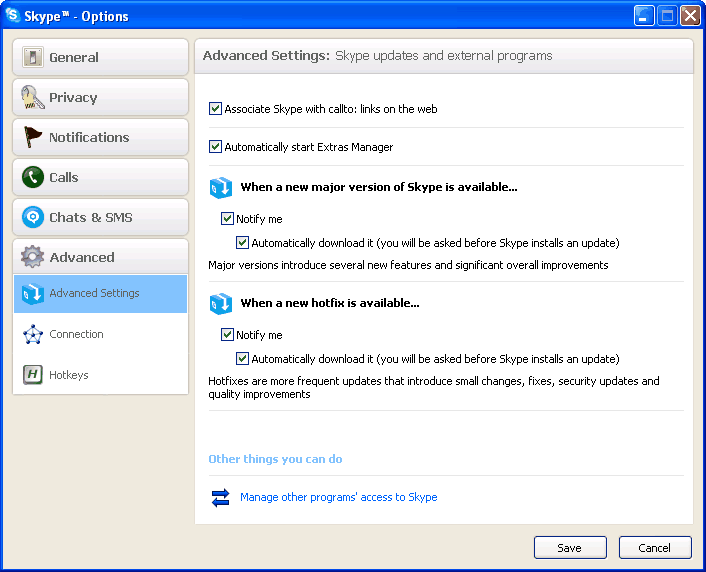Open Manage other programs' access to Skype

(x=339, y=497)
